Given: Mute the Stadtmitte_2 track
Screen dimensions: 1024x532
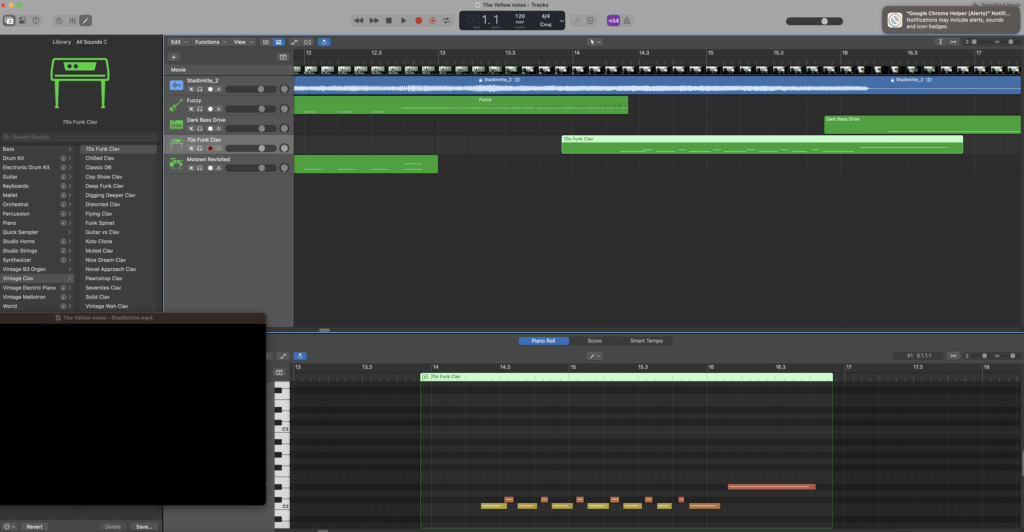Looking at the screenshot, I should (191, 89).
